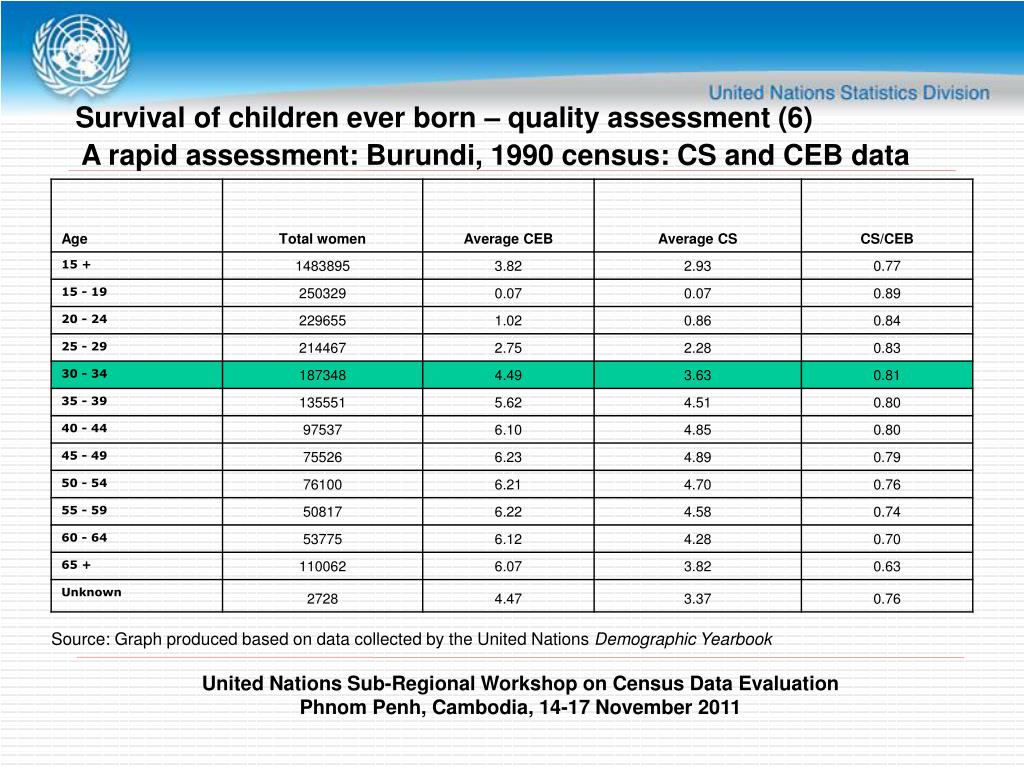Screen dimensions: 1024x768
Task: Click average CS value 2.28
Action: tap(697, 349)
